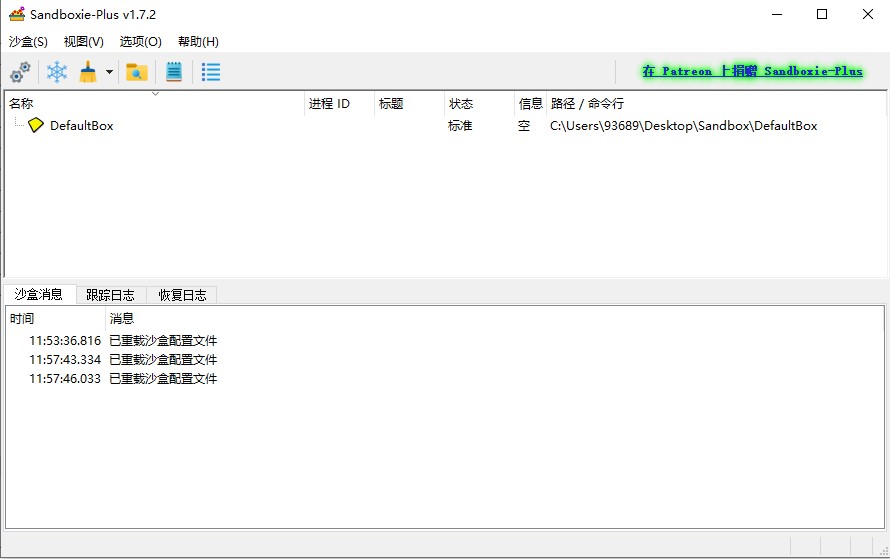Open the 沙盒(S) menu
The image size is (890, 559).
[28, 41]
